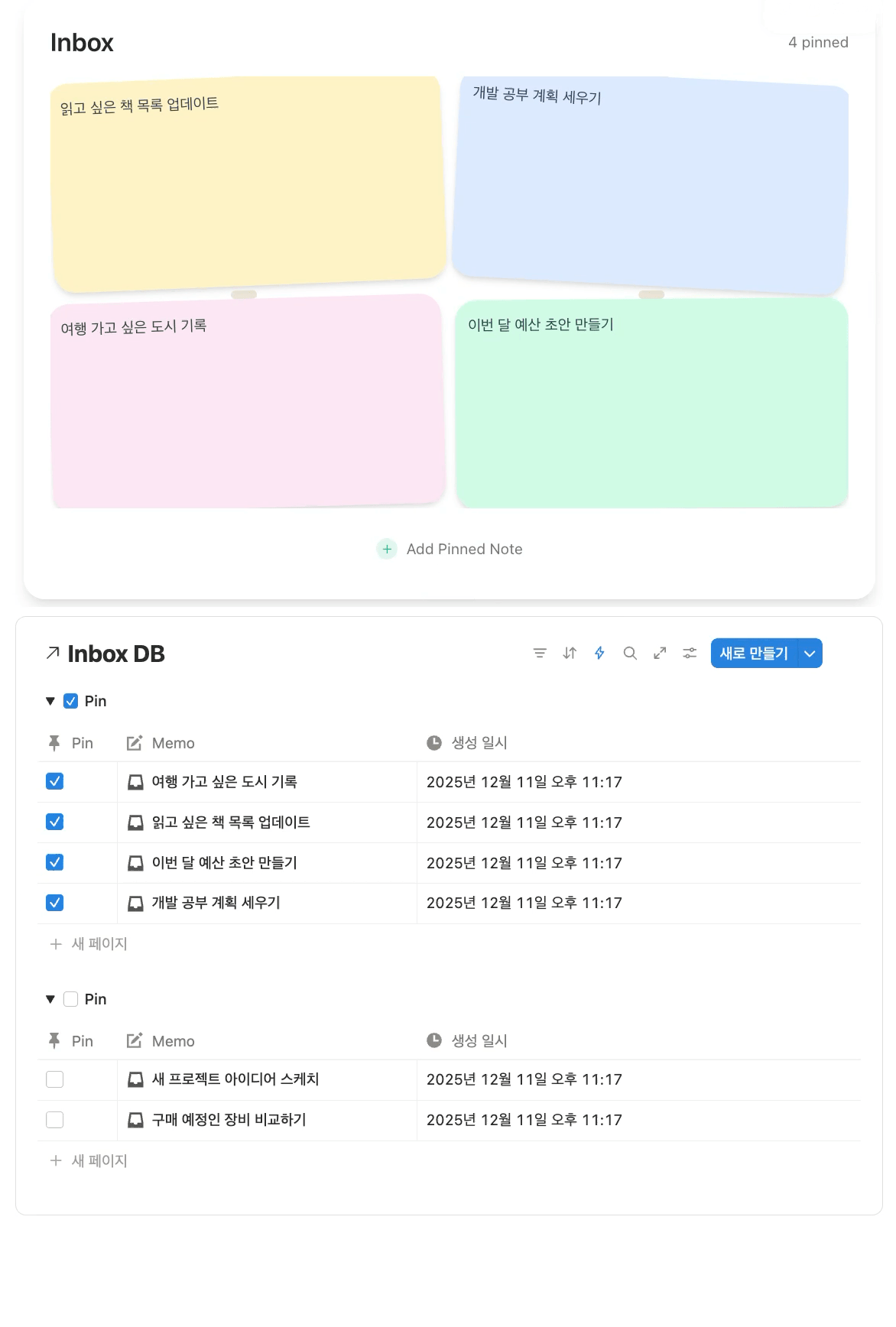
Task: Click the Memo column header in first group
Action: tap(173, 743)
